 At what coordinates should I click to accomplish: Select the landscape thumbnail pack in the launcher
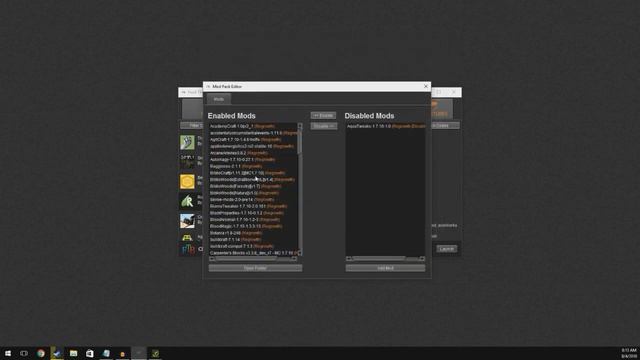pyautogui.click(x=187, y=221)
